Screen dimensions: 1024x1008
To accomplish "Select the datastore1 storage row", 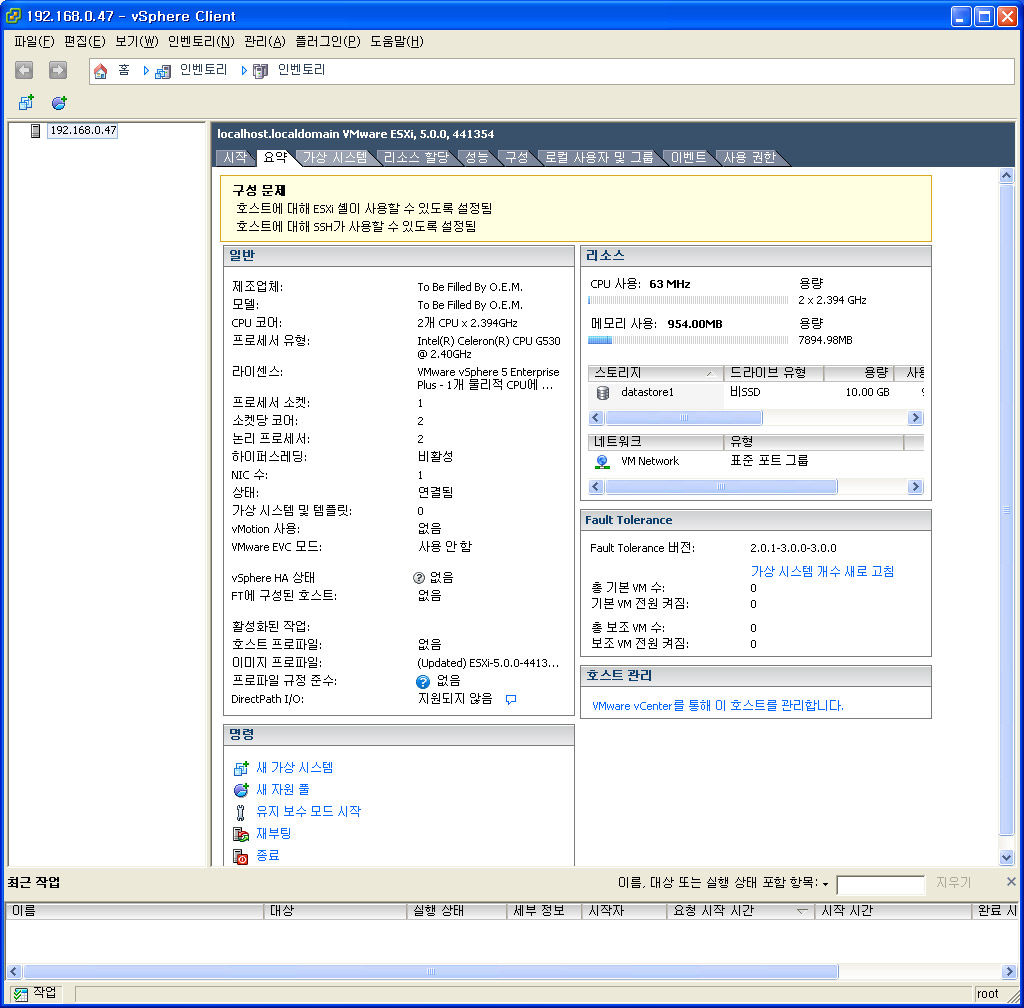I will pos(756,392).
